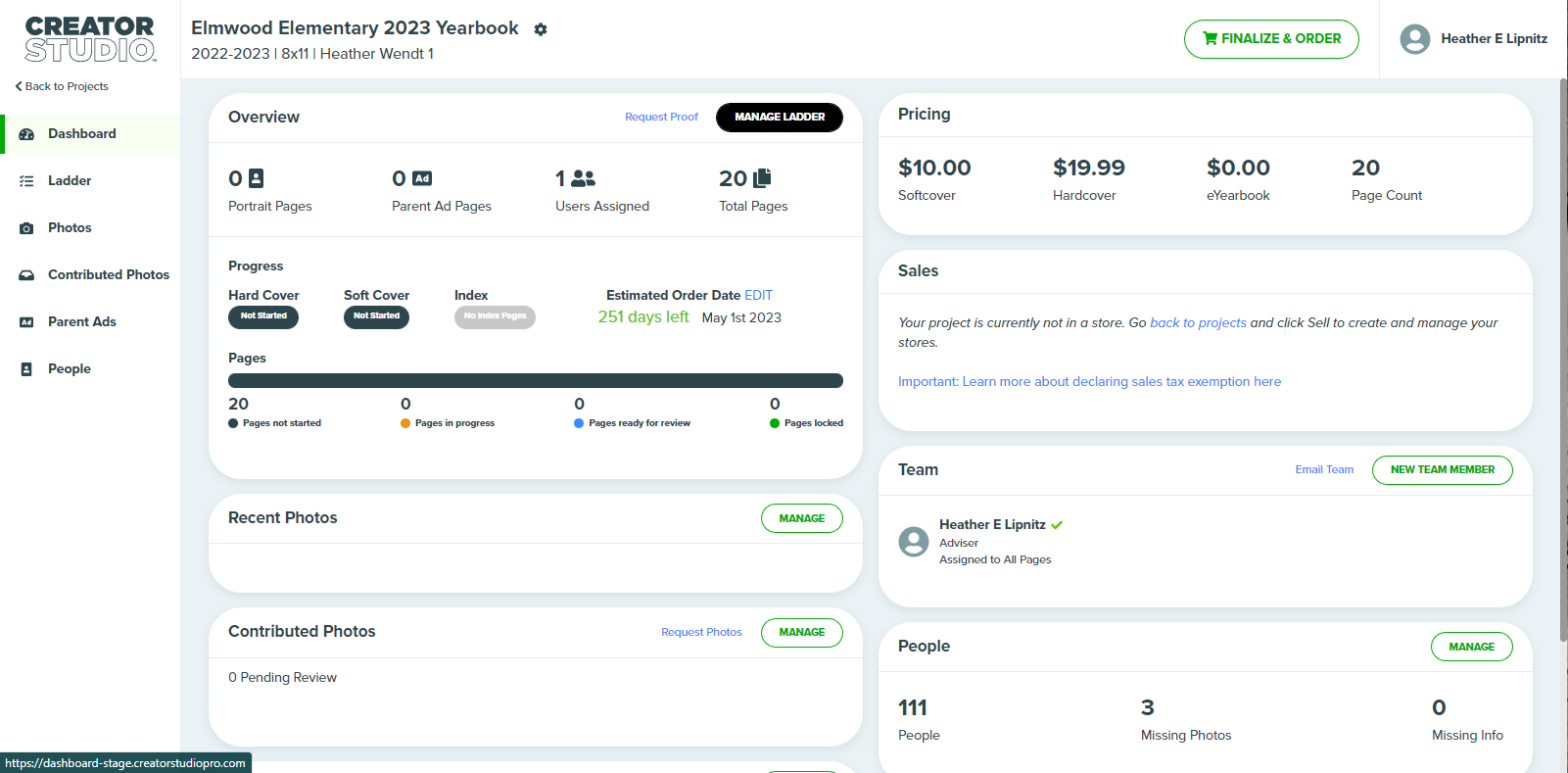The width and height of the screenshot is (1568, 773).
Task: Click the People badge icon in sidebar
Action: [x=26, y=369]
